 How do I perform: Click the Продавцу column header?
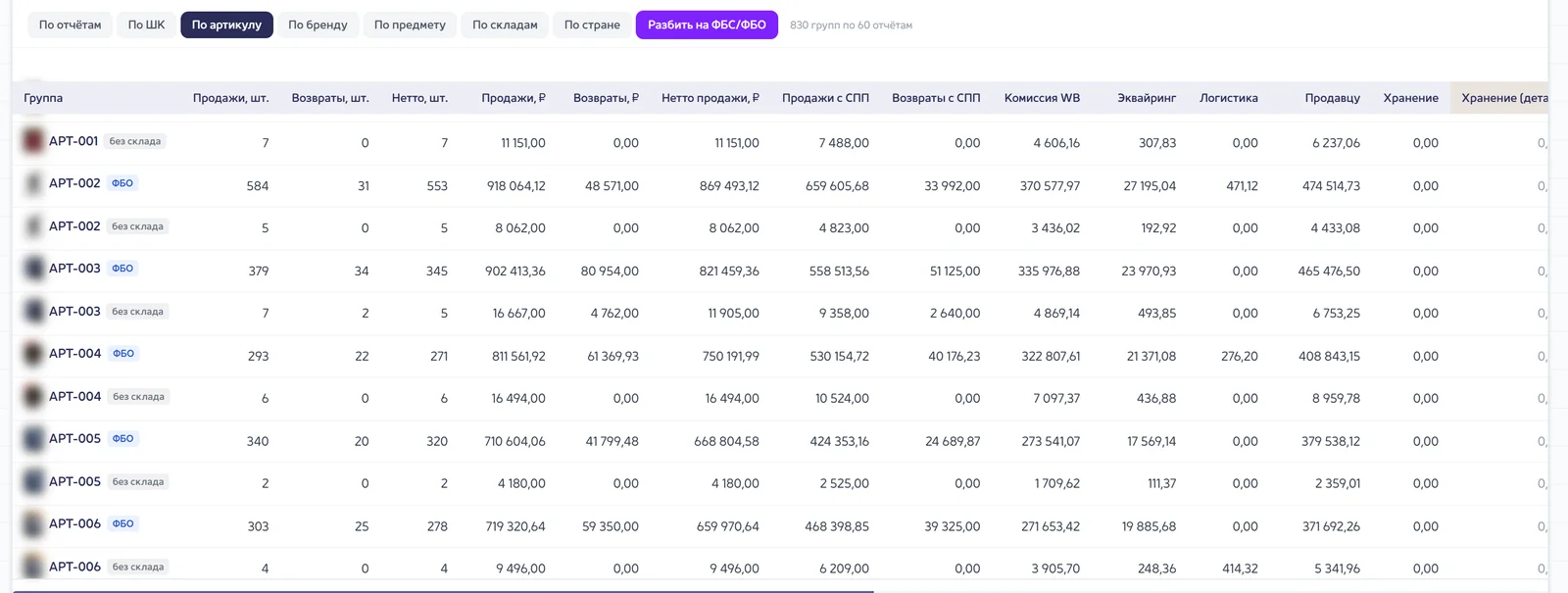(1333, 98)
